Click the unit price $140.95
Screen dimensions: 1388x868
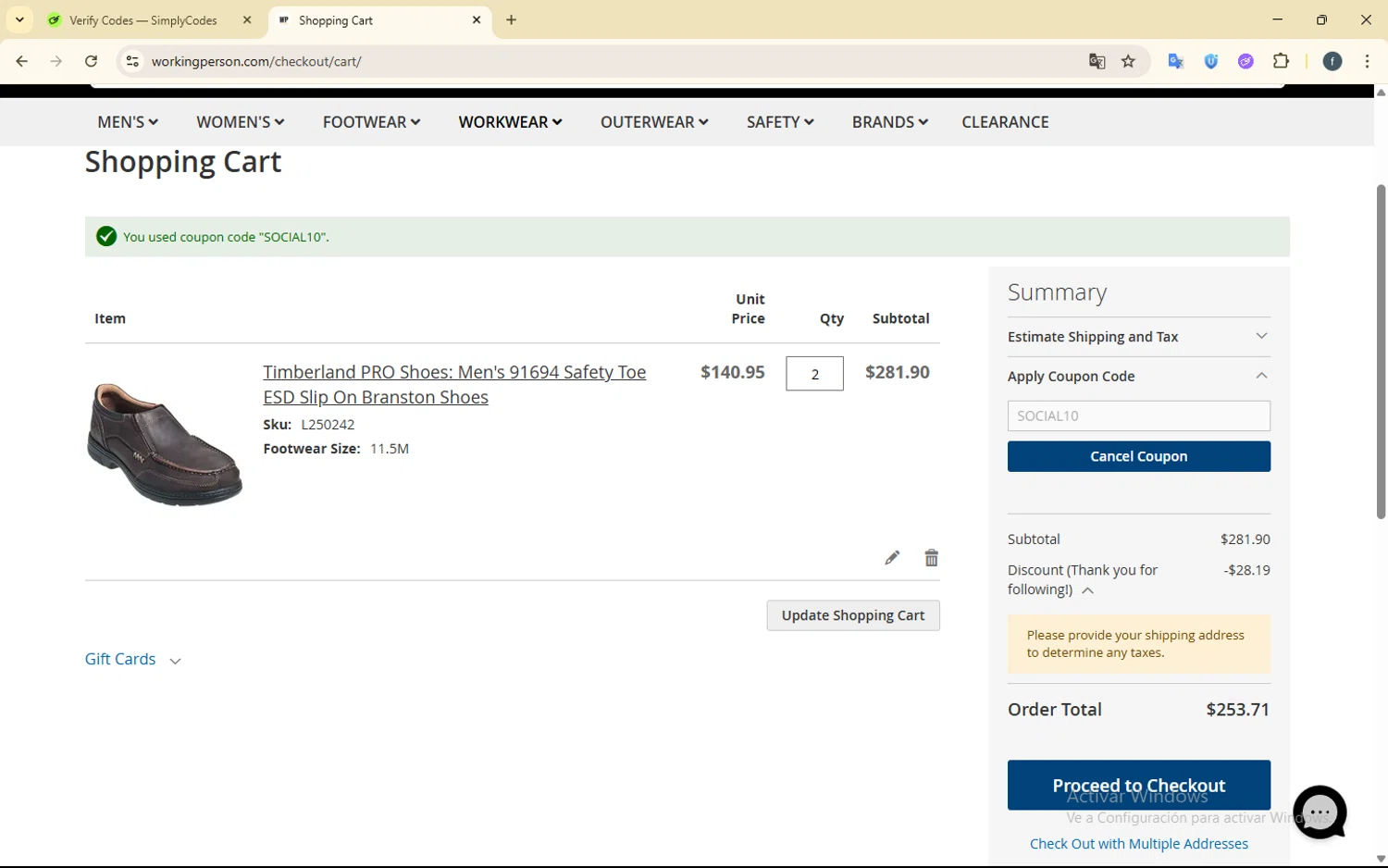coord(732,372)
